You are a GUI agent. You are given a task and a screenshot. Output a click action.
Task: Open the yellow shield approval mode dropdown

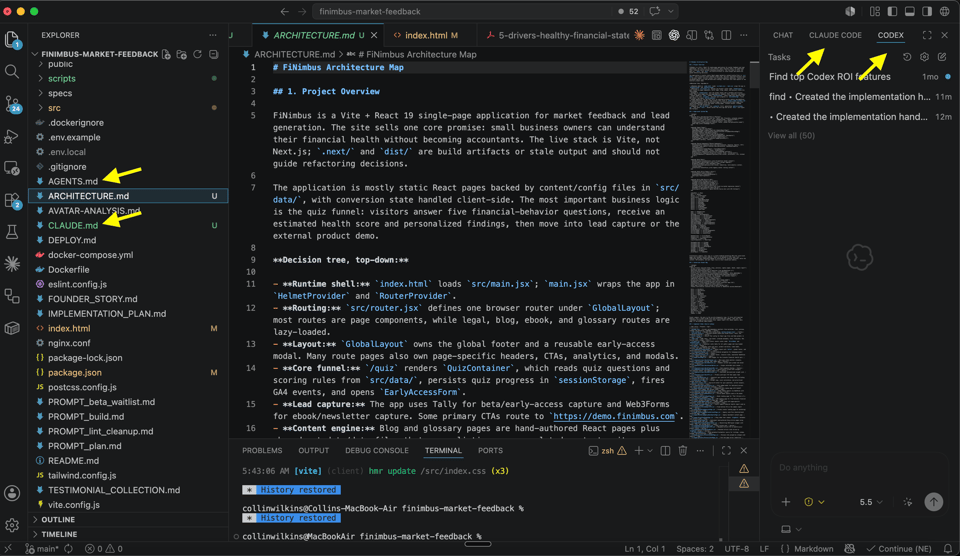tap(814, 502)
